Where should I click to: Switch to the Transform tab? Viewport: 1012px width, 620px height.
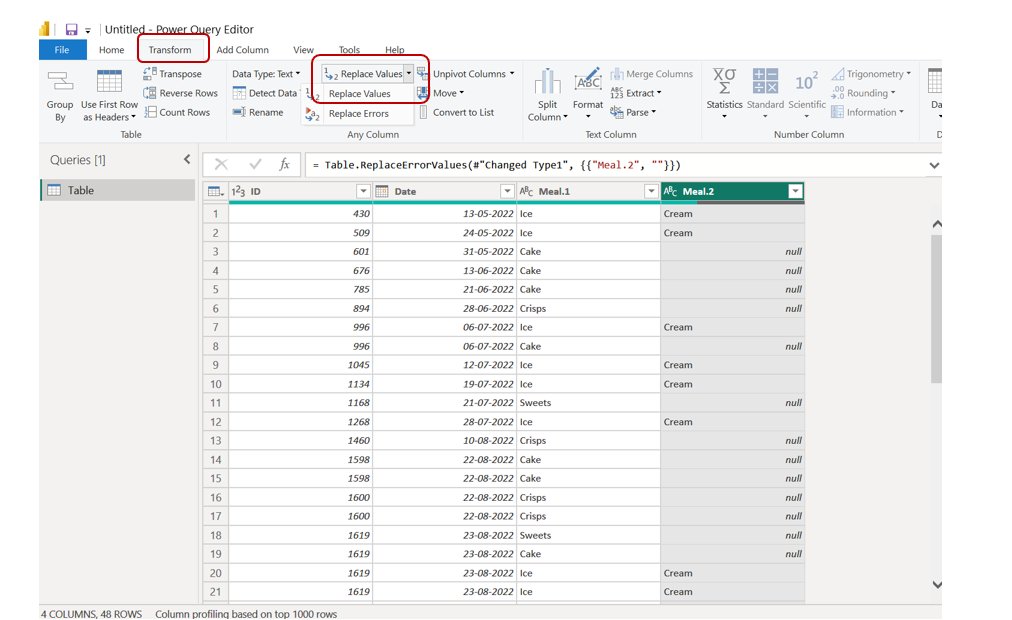[x=170, y=50]
